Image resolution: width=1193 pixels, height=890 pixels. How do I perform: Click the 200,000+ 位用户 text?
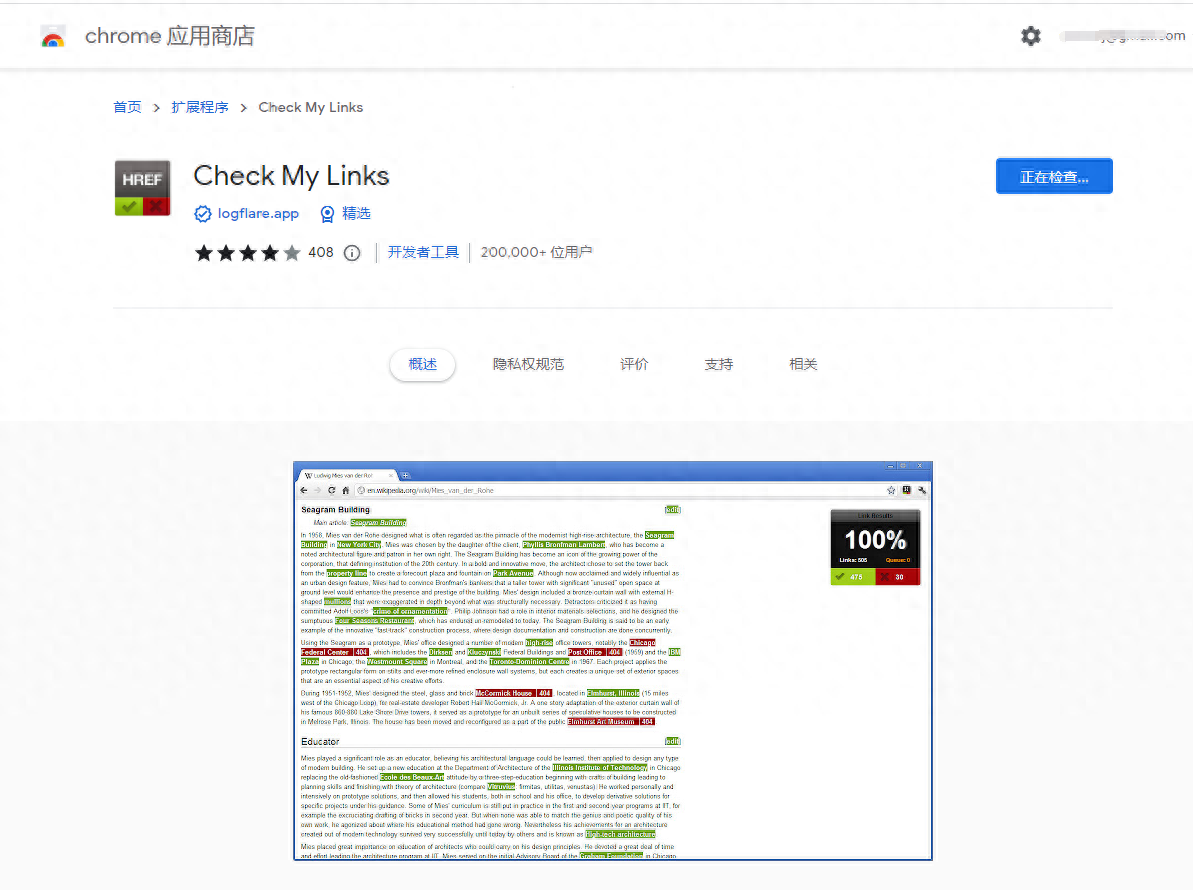536,253
